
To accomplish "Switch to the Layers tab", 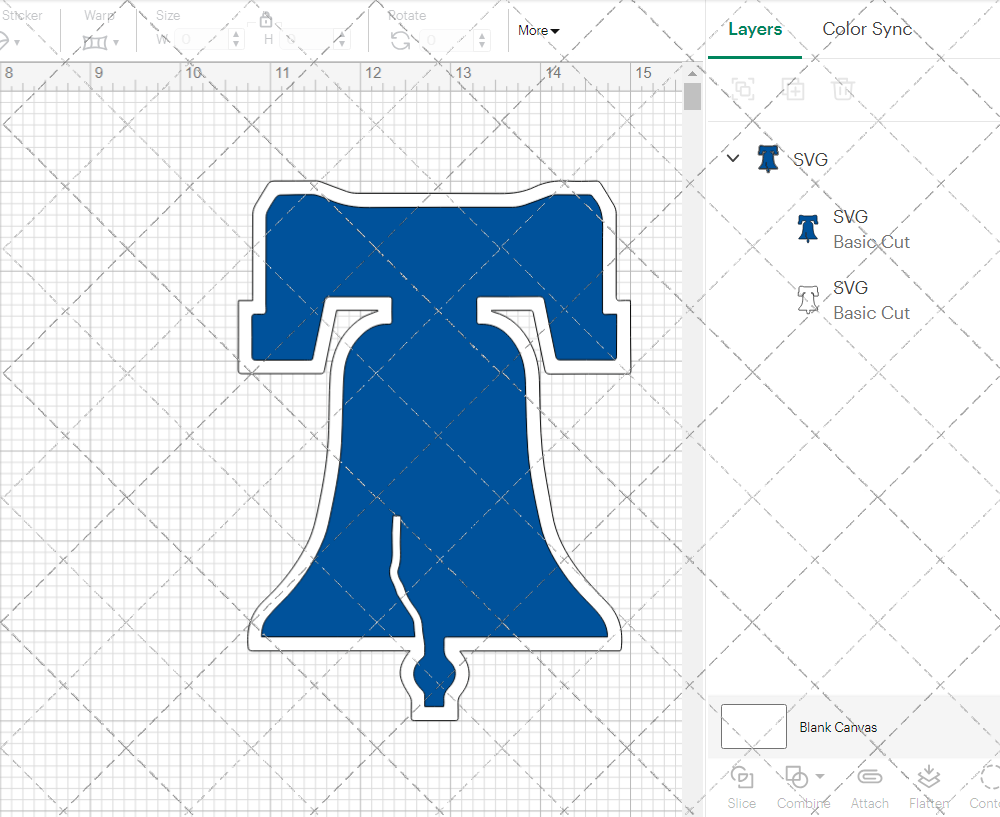I will coord(755,29).
